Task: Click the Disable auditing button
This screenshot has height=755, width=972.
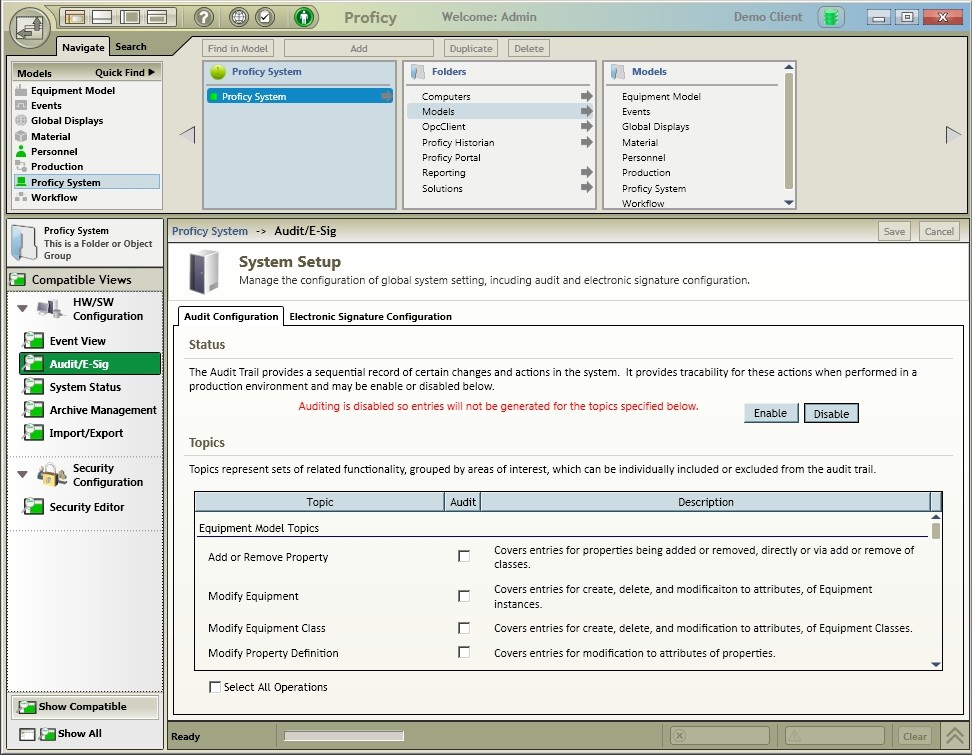Action: tap(831, 413)
